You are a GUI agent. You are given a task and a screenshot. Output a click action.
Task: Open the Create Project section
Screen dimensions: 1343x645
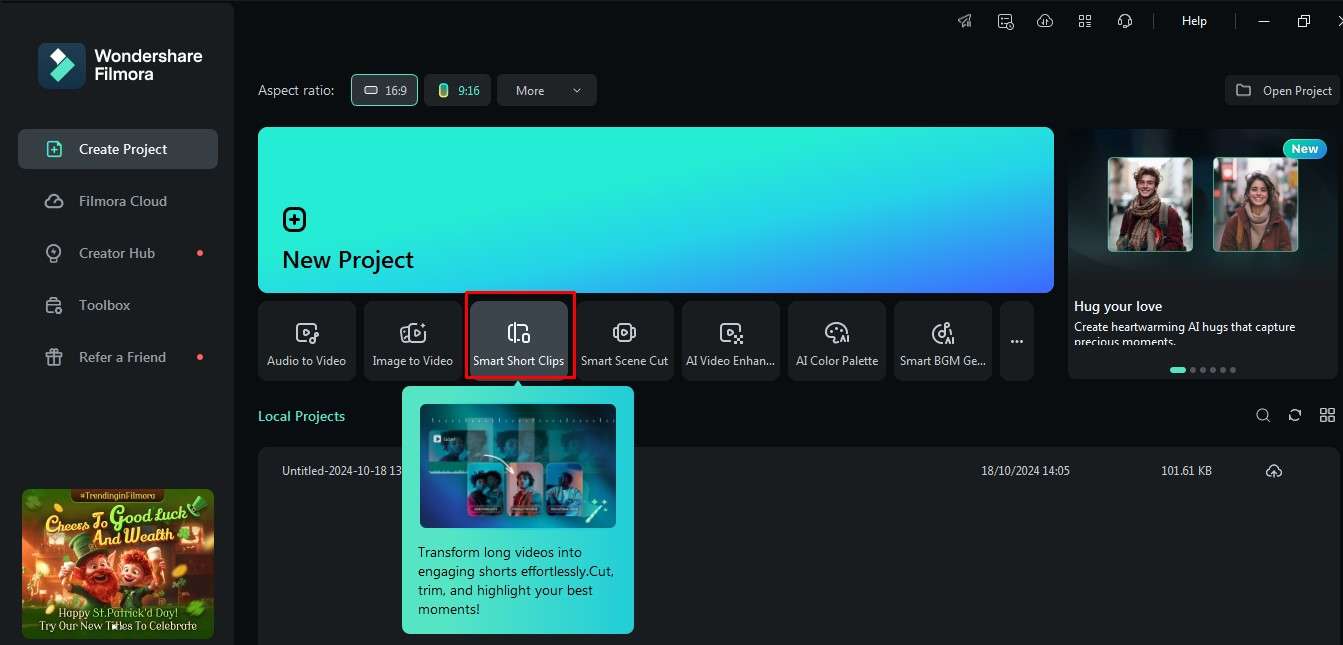[x=118, y=149]
